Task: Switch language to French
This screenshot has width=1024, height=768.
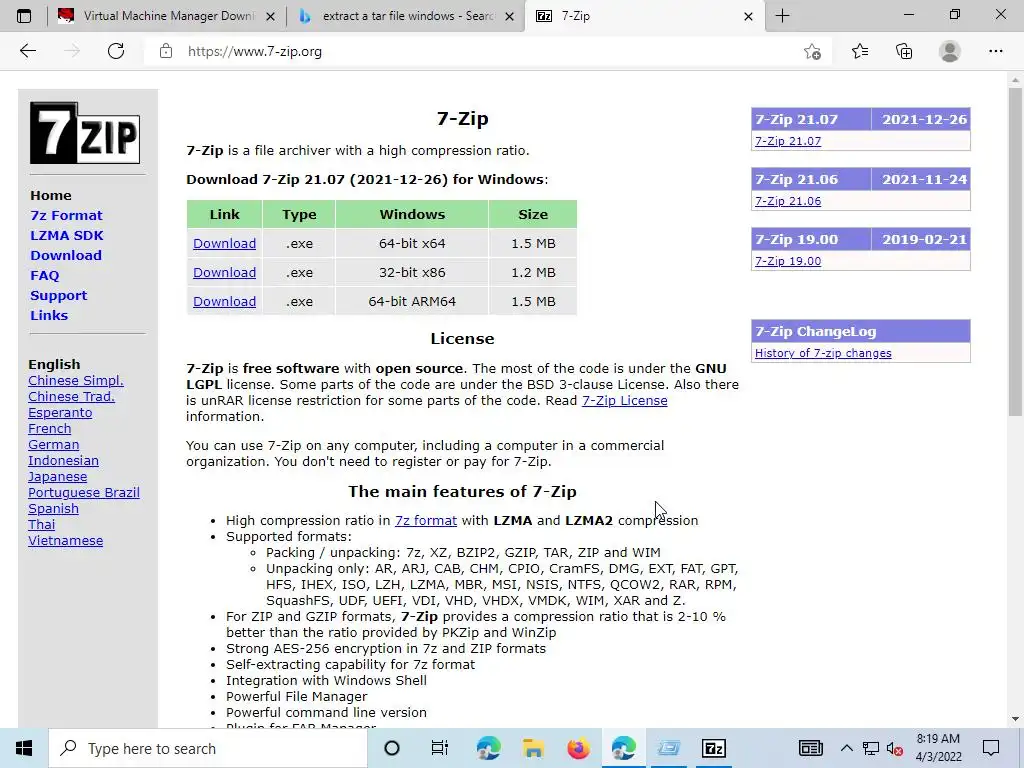Action: [50, 428]
